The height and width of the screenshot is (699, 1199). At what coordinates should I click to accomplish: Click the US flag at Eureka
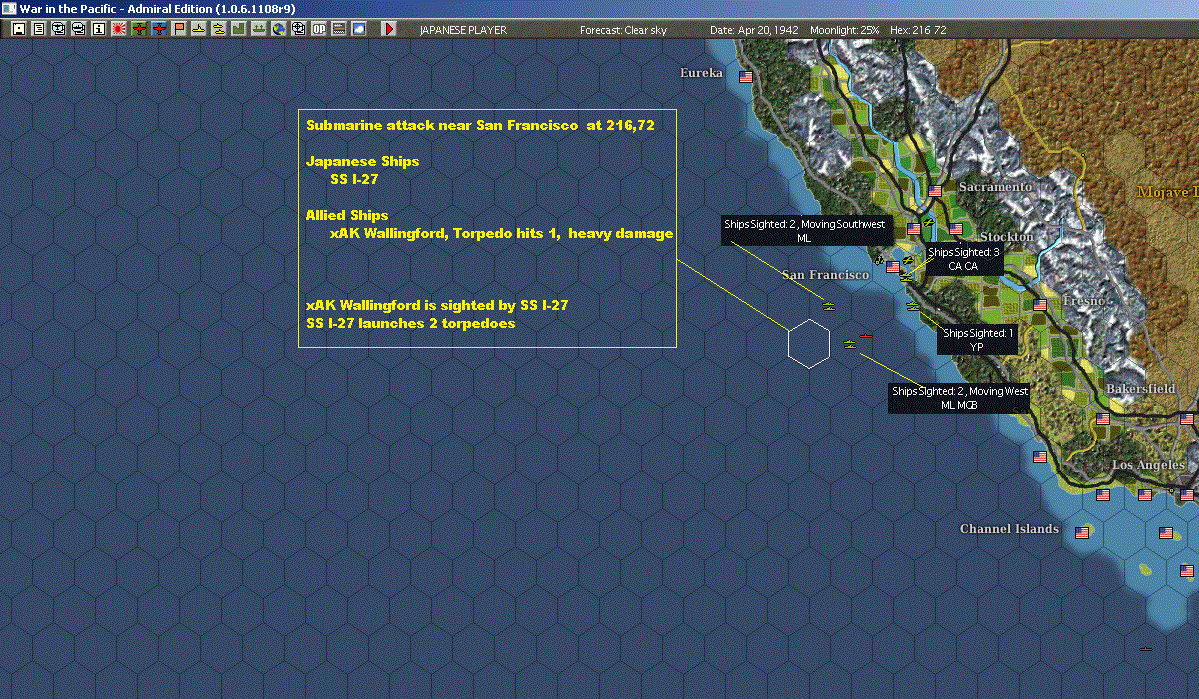pyautogui.click(x=746, y=76)
